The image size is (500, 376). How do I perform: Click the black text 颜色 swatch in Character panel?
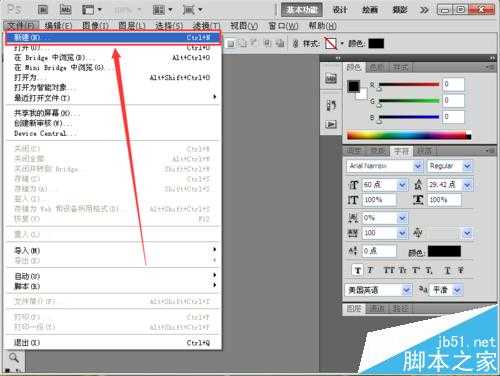point(444,251)
